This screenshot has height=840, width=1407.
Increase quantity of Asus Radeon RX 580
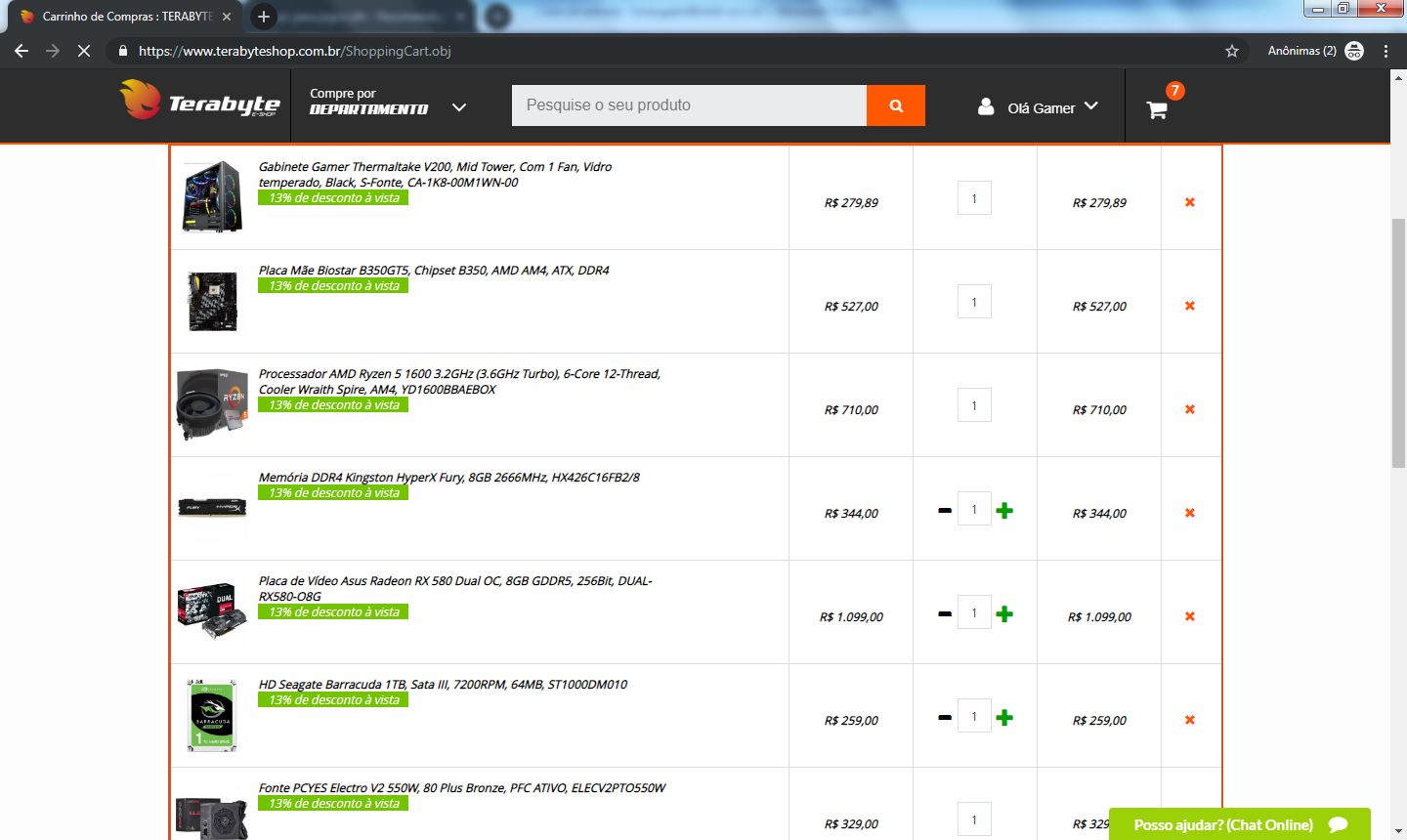(1004, 613)
